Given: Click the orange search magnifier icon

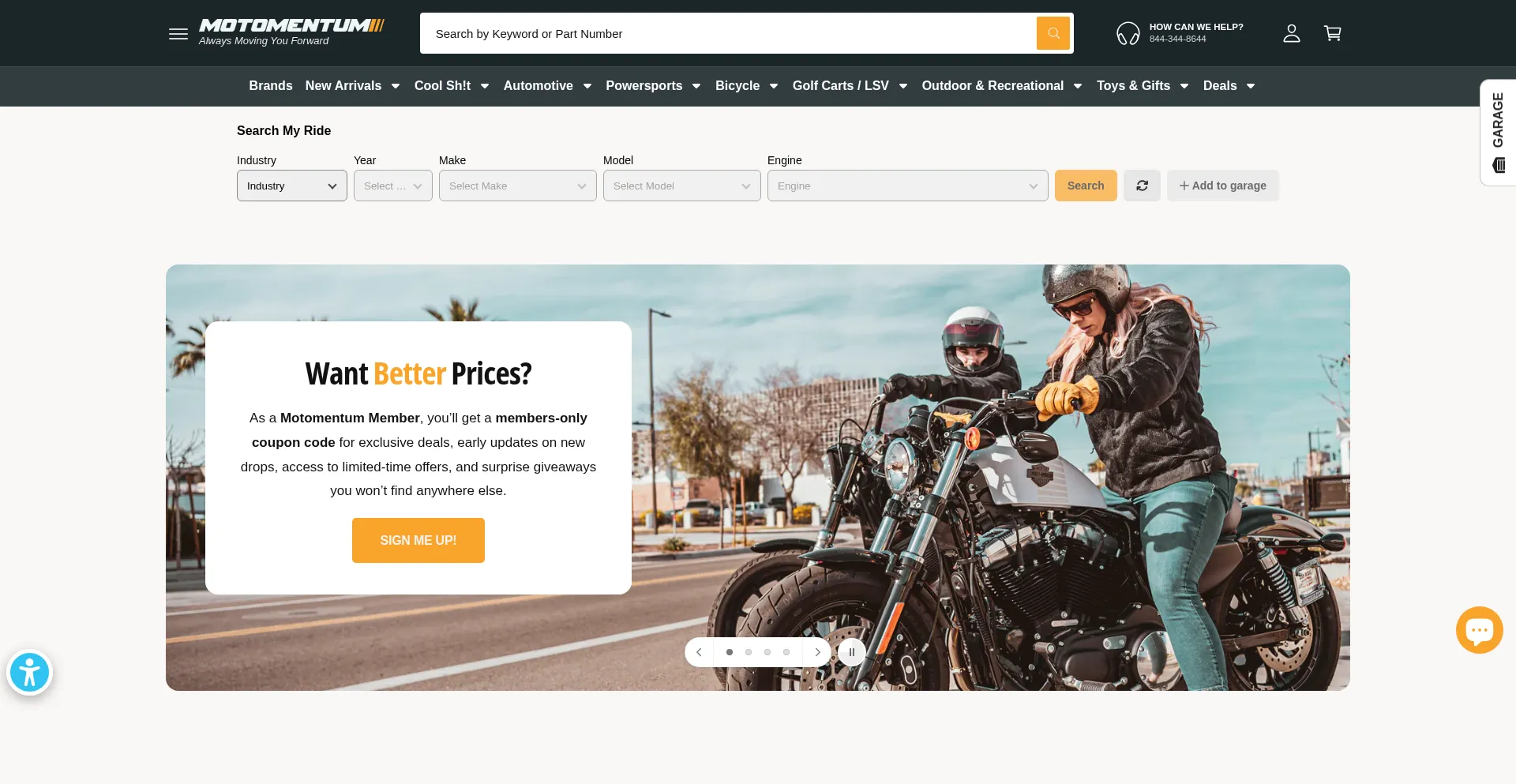Looking at the screenshot, I should pos(1053,33).
